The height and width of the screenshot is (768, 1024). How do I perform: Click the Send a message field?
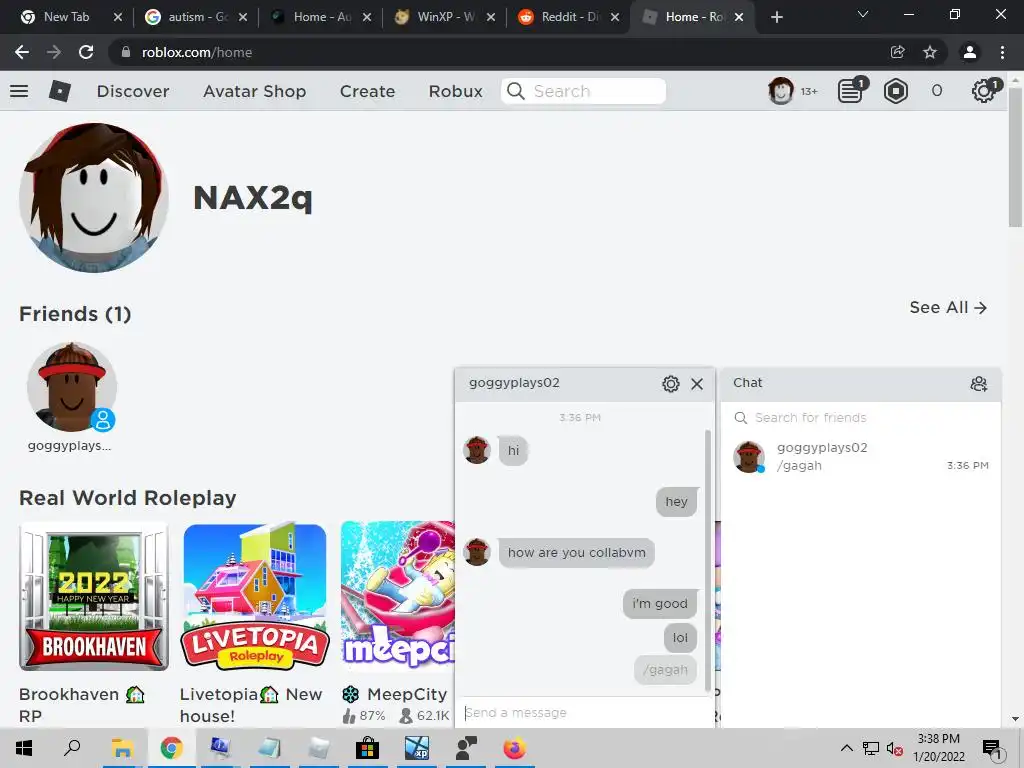584,712
